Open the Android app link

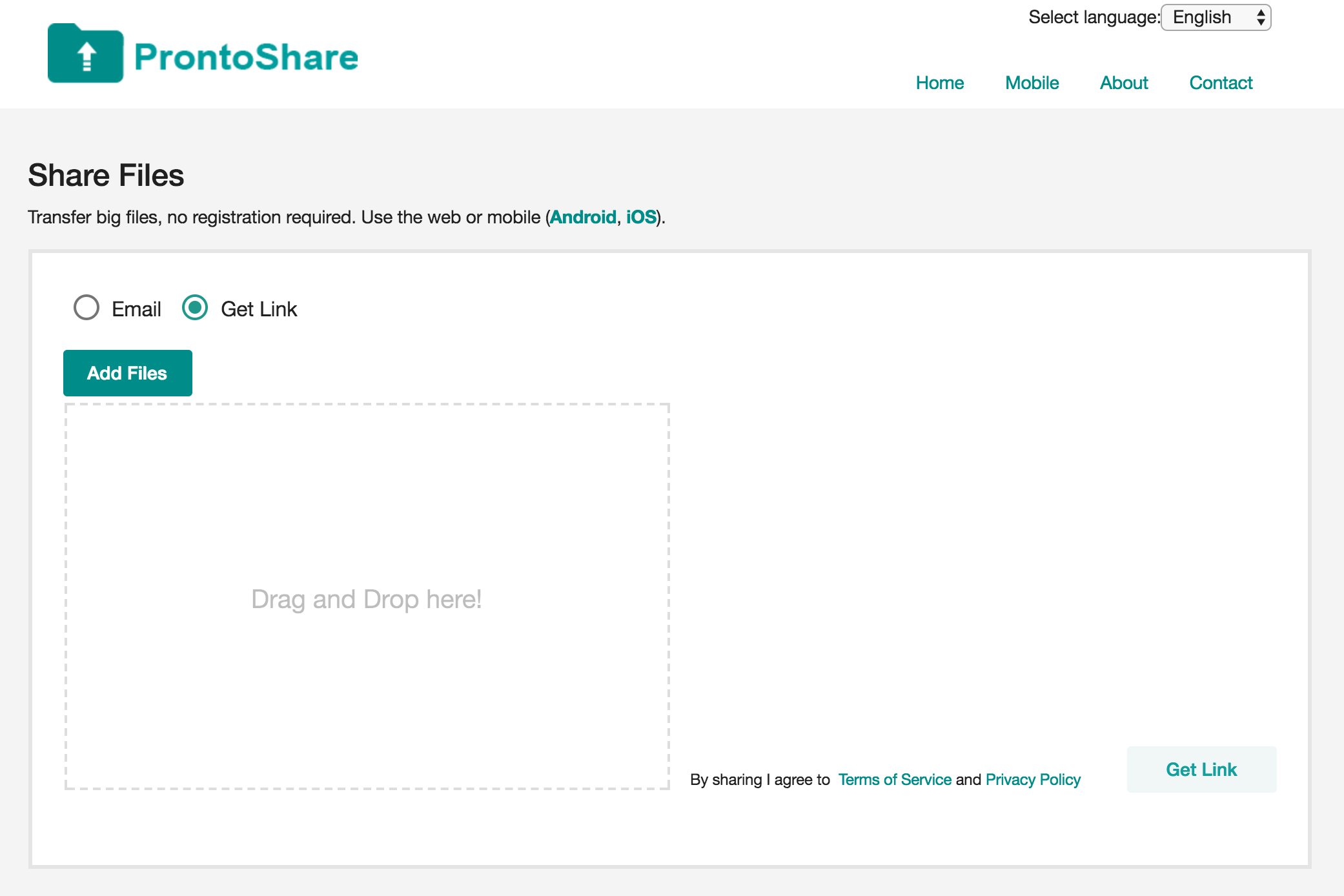pos(582,217)
